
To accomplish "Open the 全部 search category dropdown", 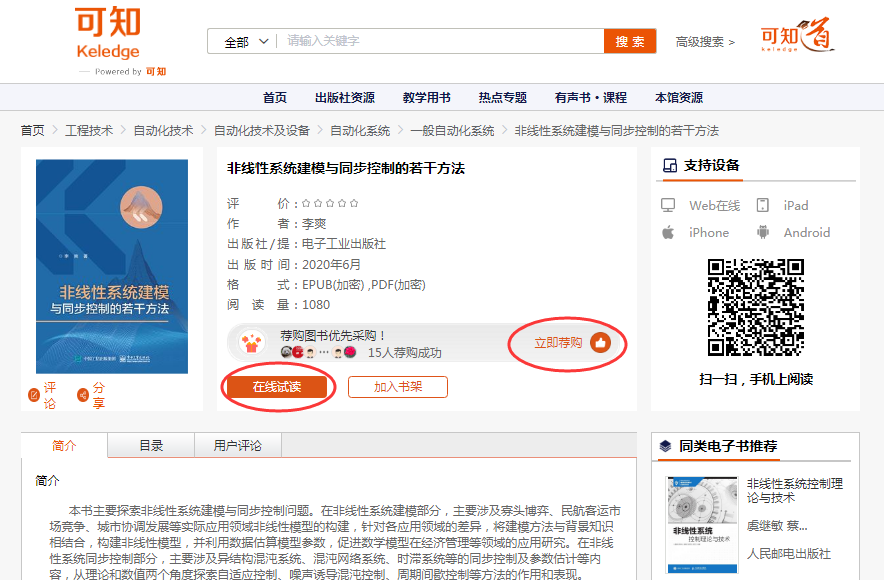I will tap(246, 41).
